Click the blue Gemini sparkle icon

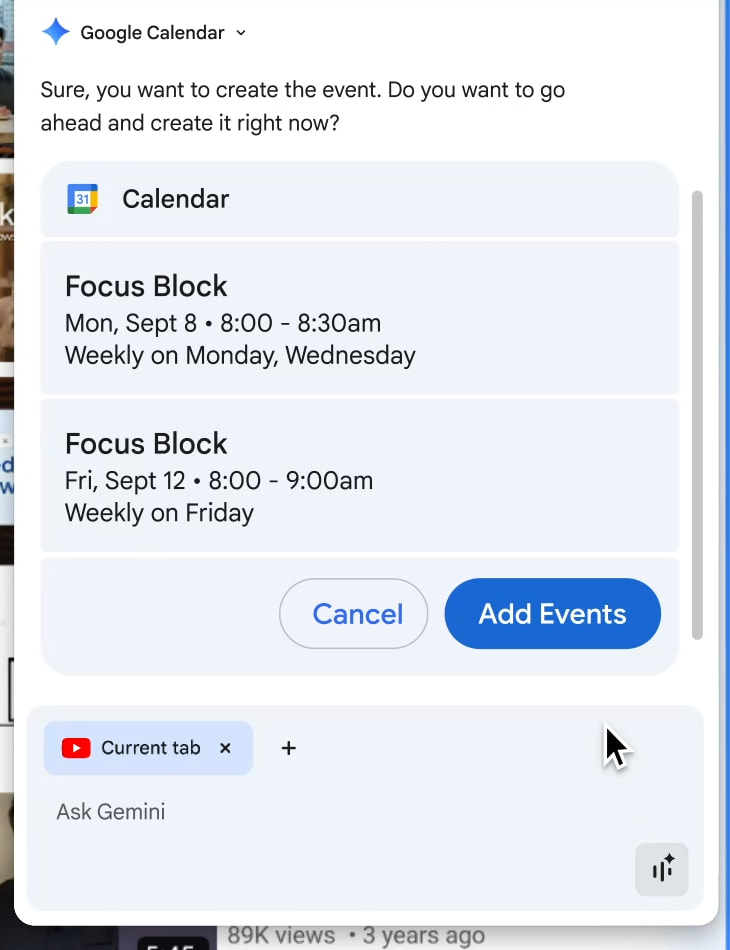[x=56, y=32]
